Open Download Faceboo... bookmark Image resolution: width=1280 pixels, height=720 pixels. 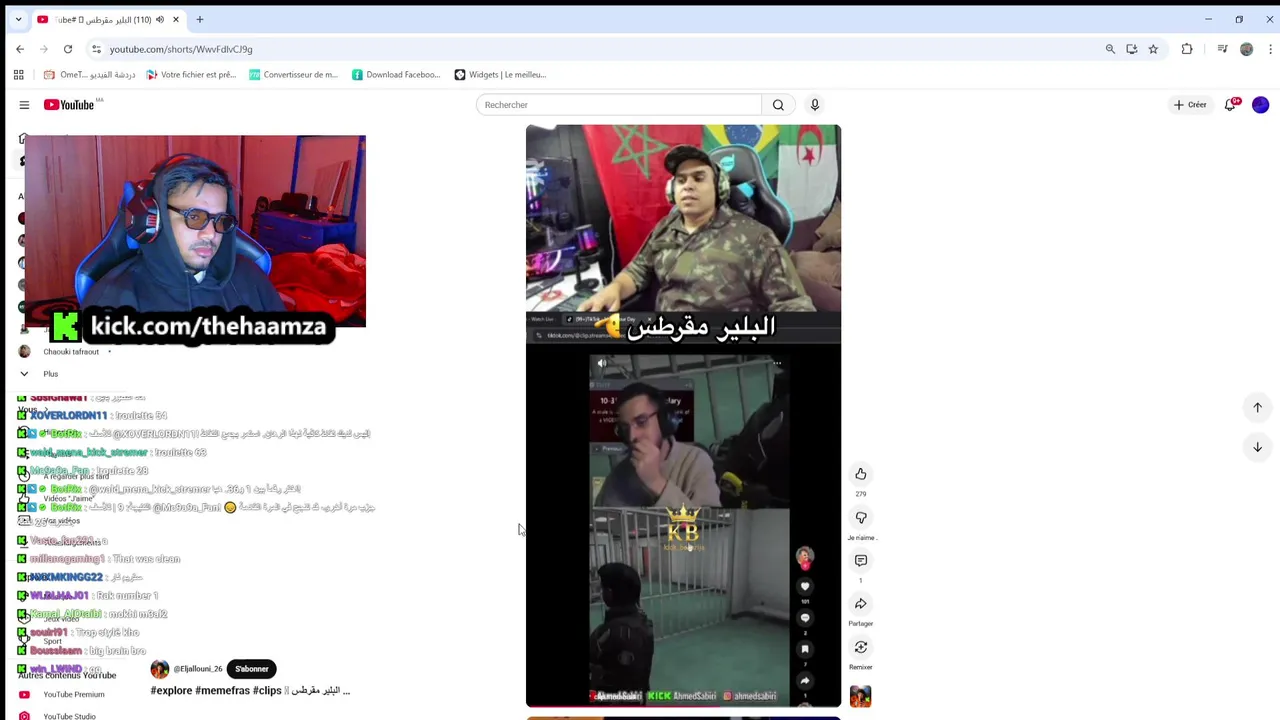(396, 75)
